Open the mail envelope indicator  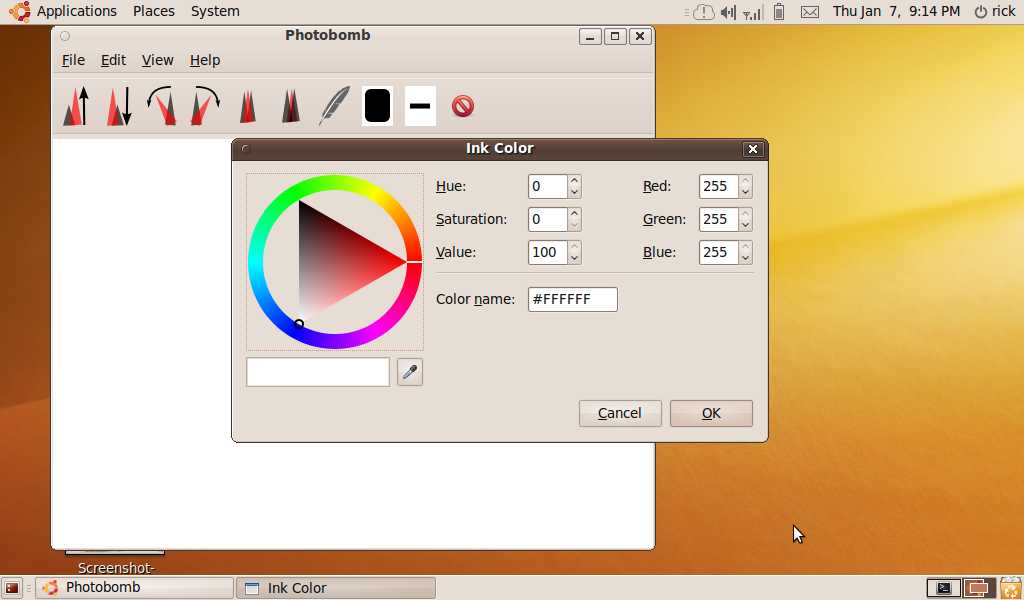[x=810, y=12]
